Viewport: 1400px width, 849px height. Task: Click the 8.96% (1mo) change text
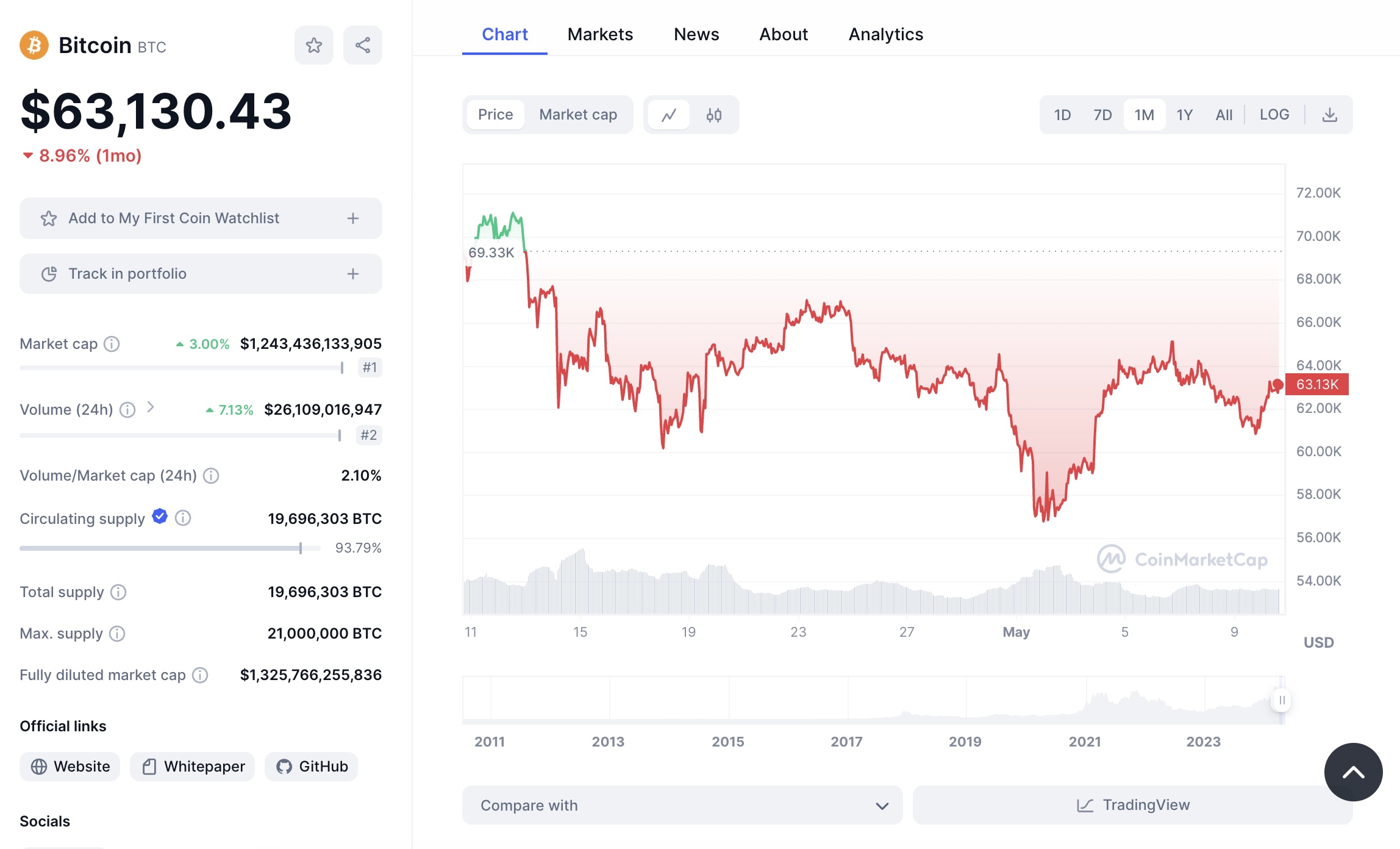click(x=90, y=156)
